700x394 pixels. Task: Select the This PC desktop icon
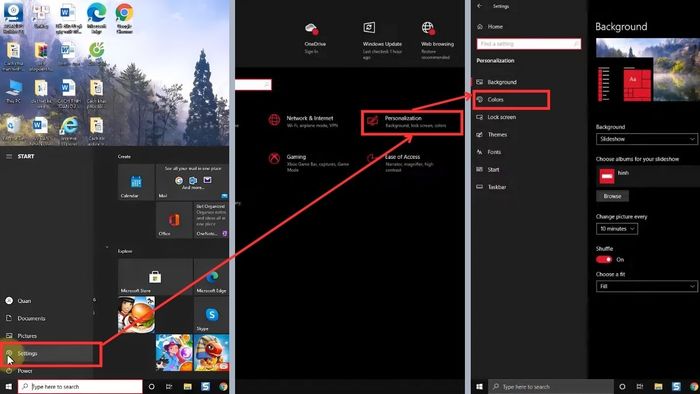coord(13,91)
